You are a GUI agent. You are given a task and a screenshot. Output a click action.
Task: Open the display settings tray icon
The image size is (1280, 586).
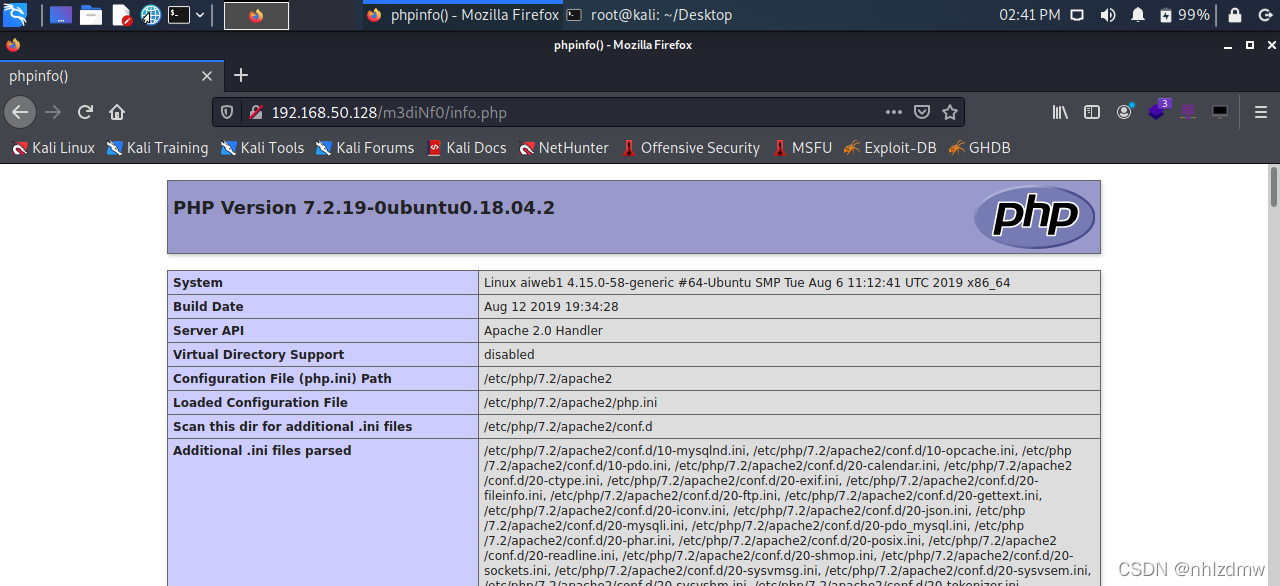1077,15
